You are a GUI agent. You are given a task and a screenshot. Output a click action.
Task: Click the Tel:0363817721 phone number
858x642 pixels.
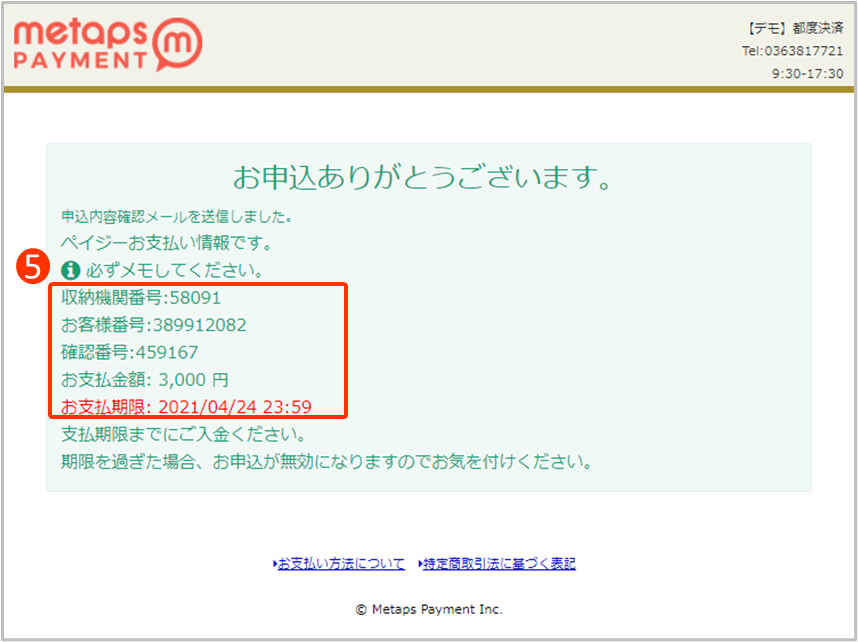[x=792, y=51]
